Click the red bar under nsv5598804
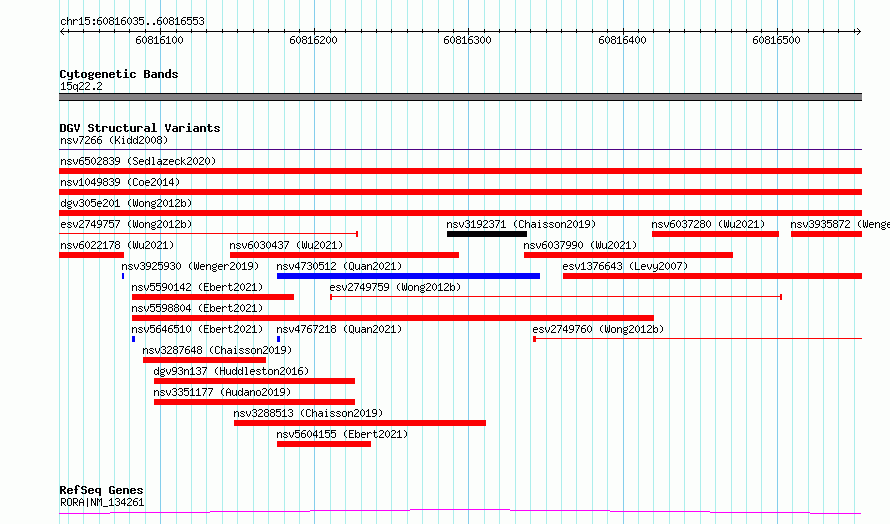Viewport: 890px width, 524px height. click(x=393, y=318)
